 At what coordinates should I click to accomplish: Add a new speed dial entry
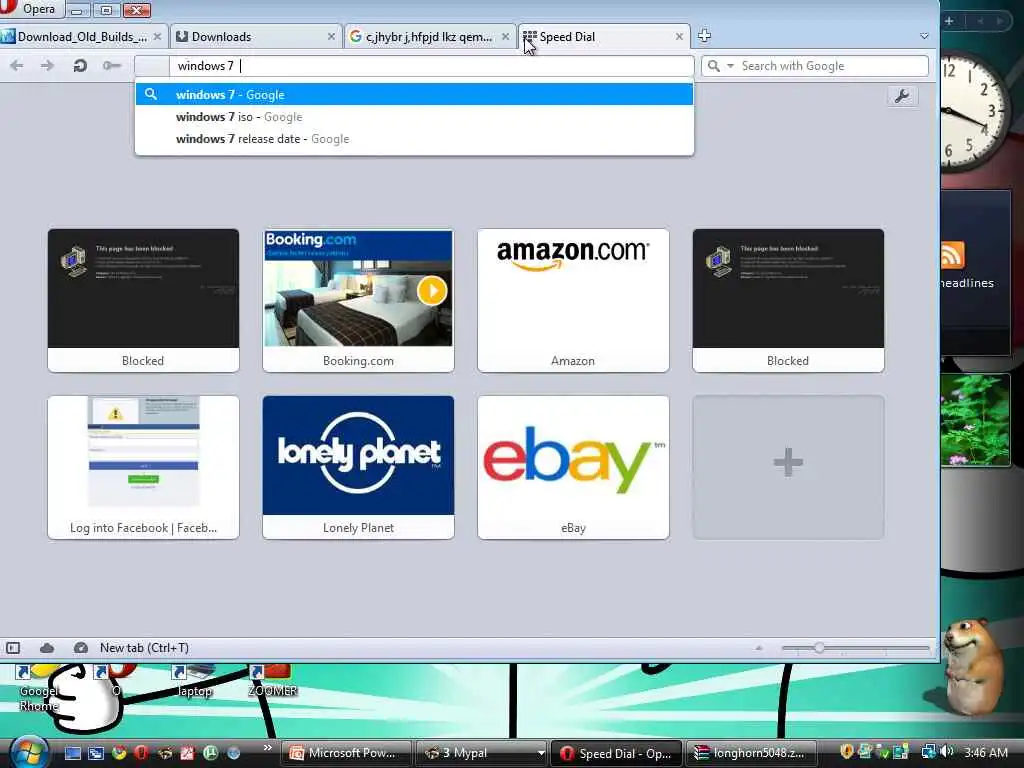[788, 468]
